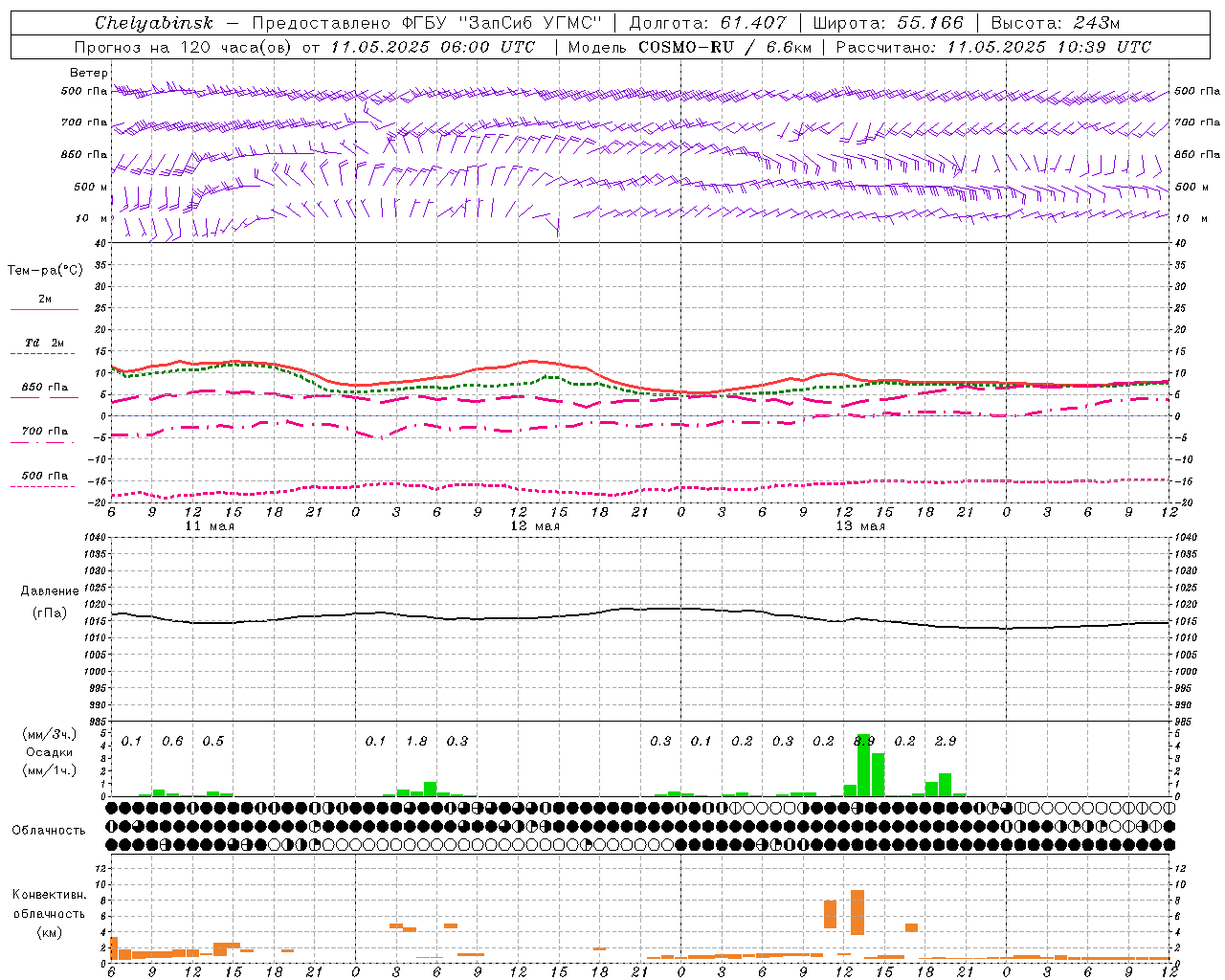Click the tallest green precipitation bar
This screenshot has height=980, width=1225.
[863, 766]
